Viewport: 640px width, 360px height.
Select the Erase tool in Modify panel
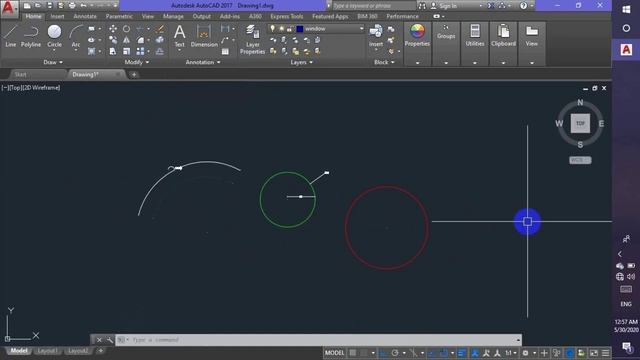coord(160,29)
